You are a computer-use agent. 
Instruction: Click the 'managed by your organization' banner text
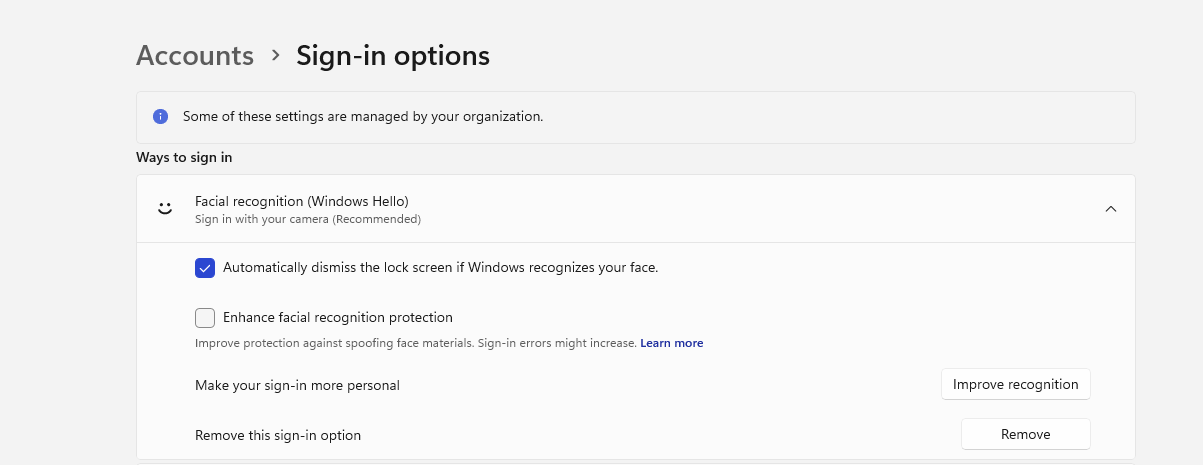pyautogui.click(x=362, y=117)
